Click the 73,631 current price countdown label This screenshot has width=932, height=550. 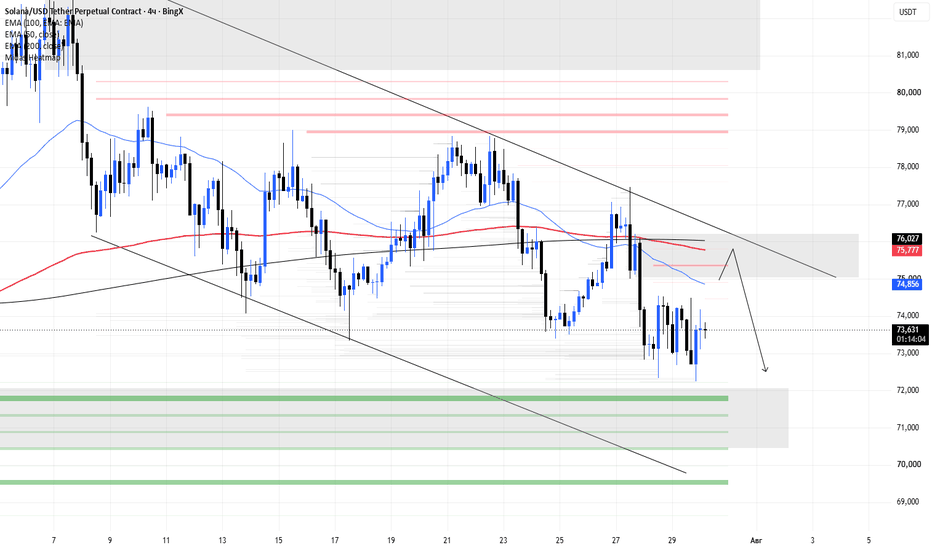point(910,334)
